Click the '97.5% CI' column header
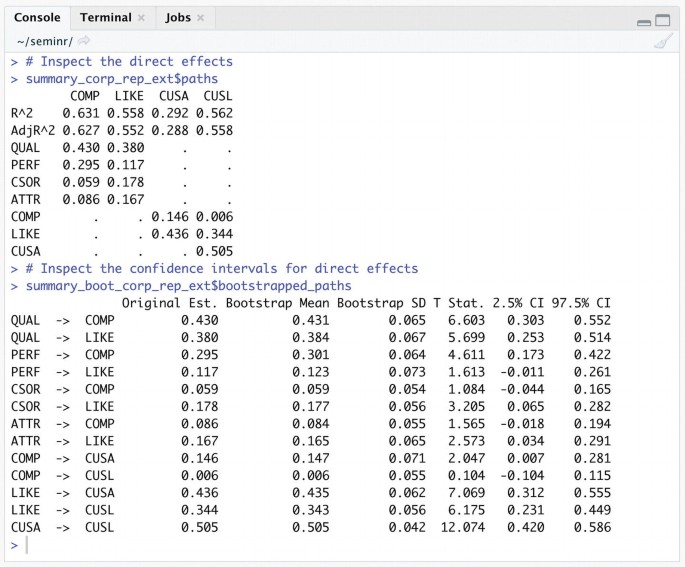Screen dimensions: 685x567 [581, 303]
